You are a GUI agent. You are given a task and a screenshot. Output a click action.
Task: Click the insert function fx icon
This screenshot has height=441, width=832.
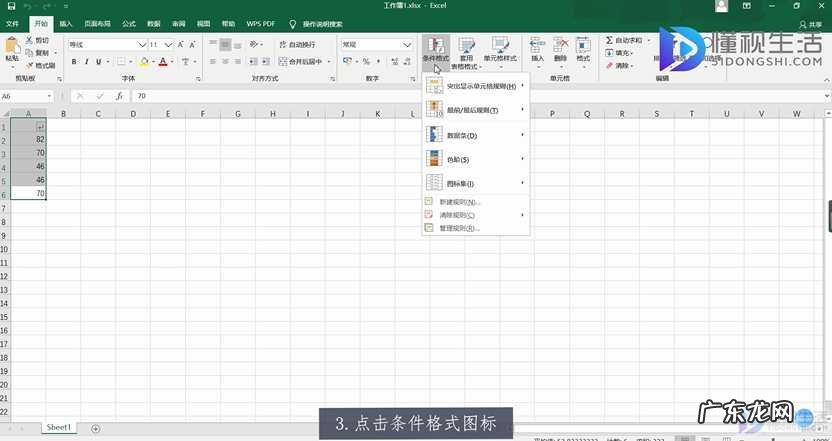click(x=120, y=96)
